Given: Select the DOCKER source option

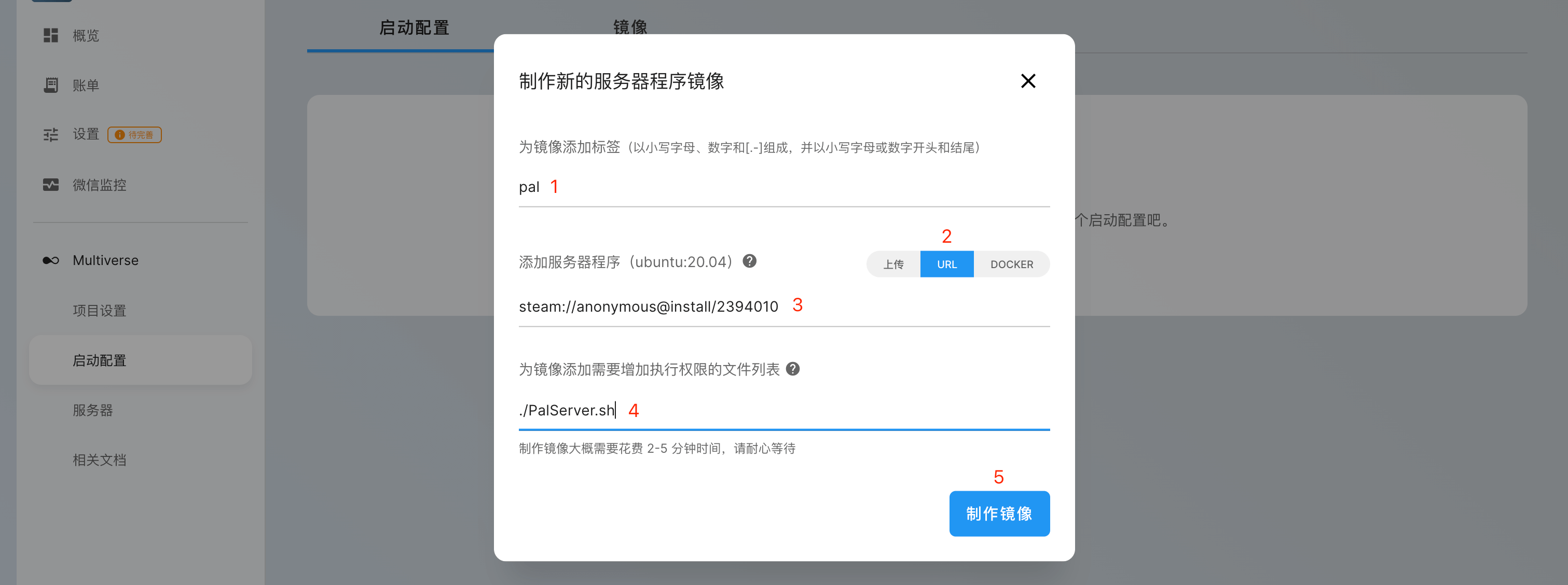Looking at the screenshot, I should pos(1011,264).
